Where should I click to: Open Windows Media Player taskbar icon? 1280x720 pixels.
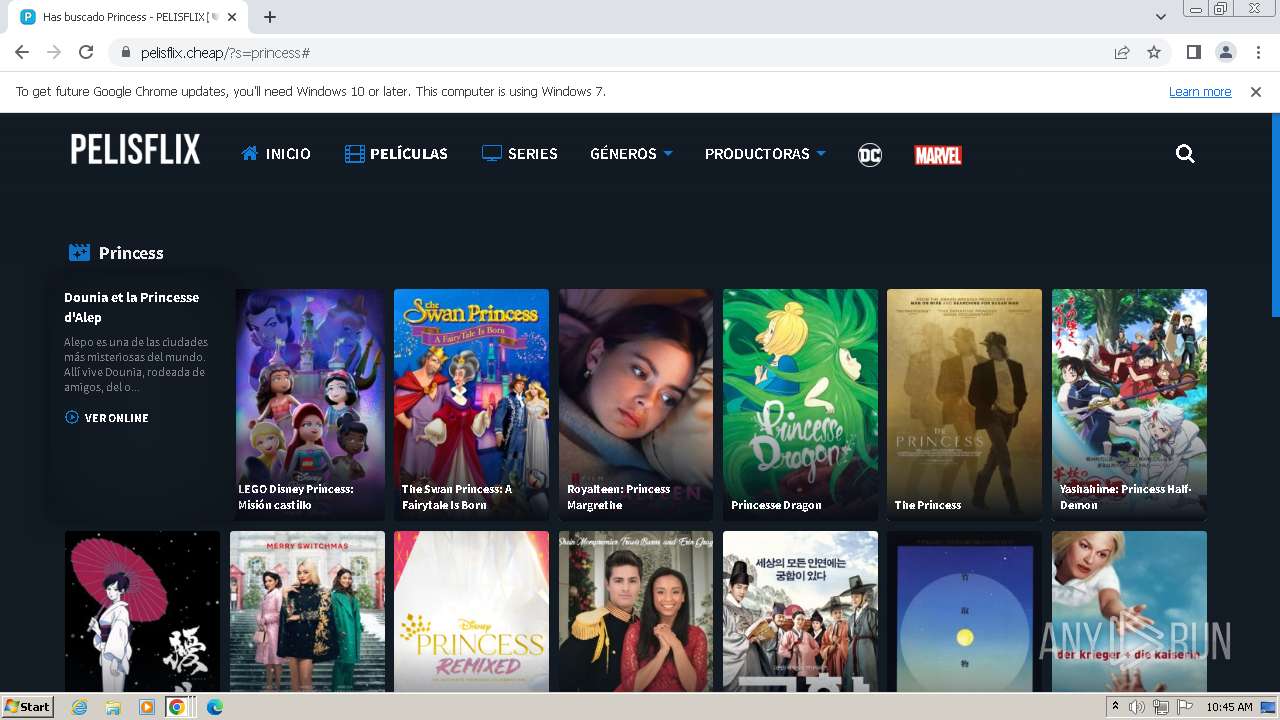coord(147,707)
